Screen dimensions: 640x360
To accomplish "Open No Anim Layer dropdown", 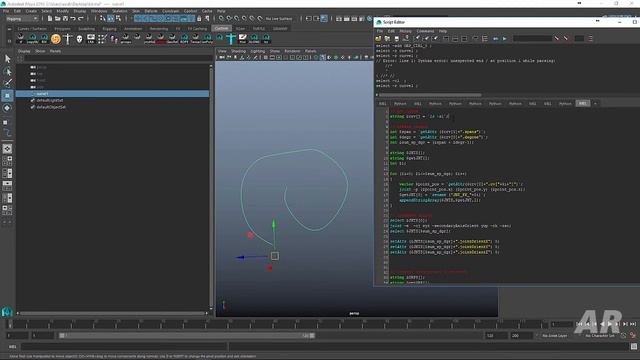I will coord(555,336).
